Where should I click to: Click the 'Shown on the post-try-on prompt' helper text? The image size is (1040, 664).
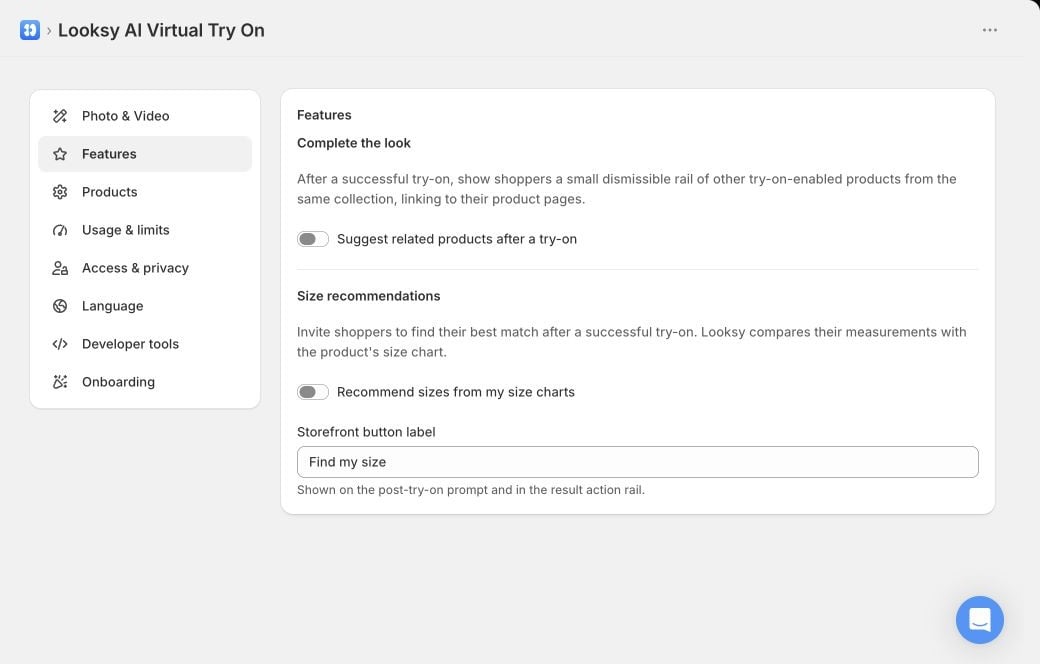471,490
